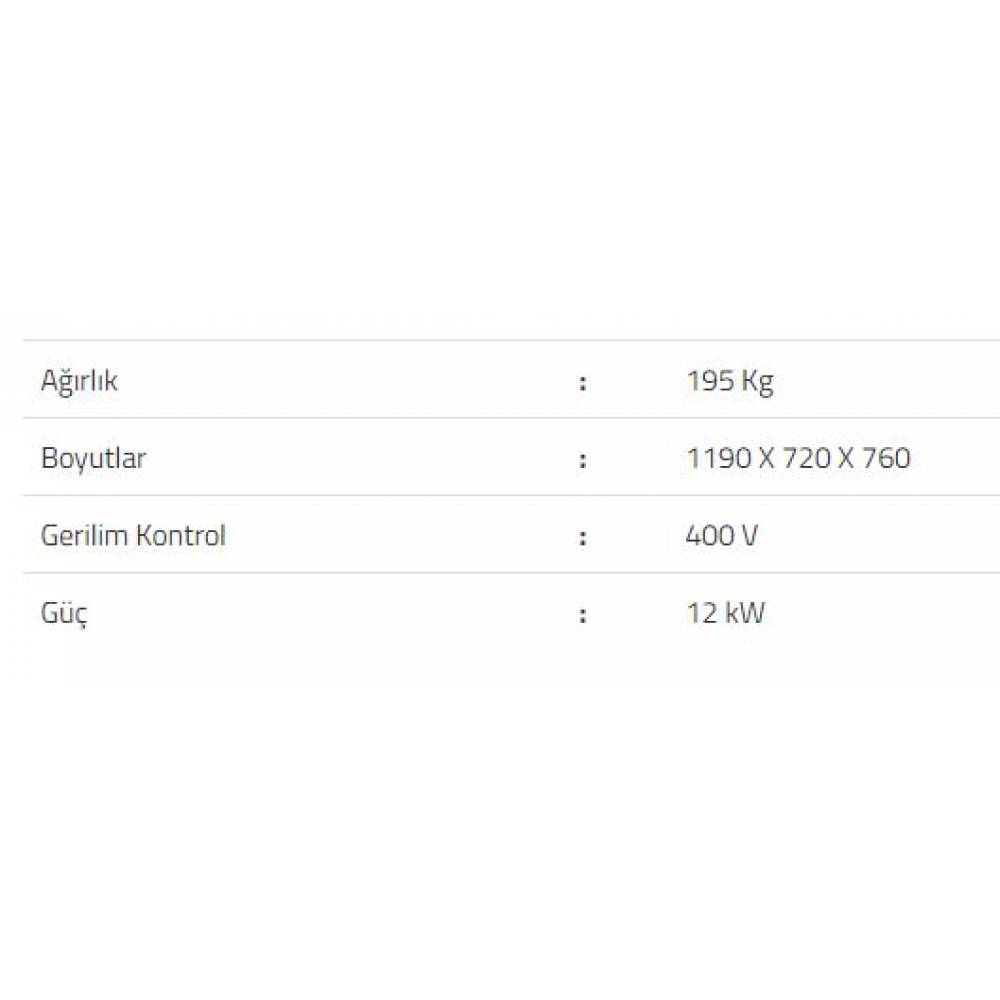The image size is (1000, 1000).
Task: Click the number 400 in voltage row
Action: click(x=708, y=535)
